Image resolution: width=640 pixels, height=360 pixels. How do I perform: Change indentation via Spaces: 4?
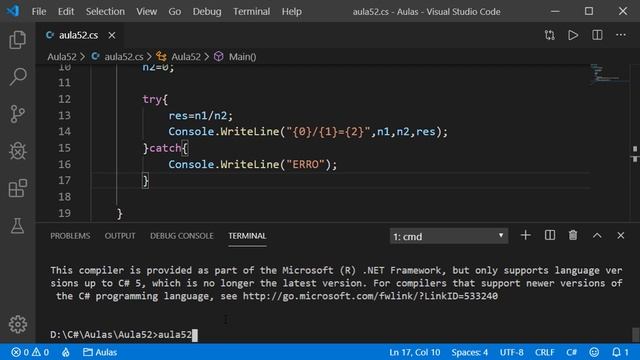tap(470, 352)
